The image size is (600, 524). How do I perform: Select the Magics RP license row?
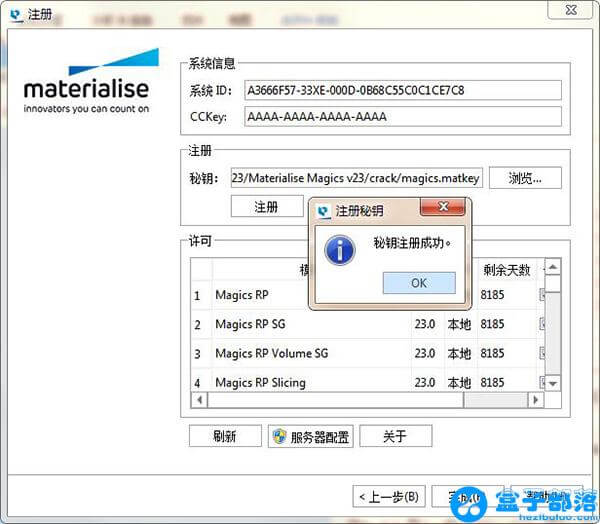click(367, 295)
